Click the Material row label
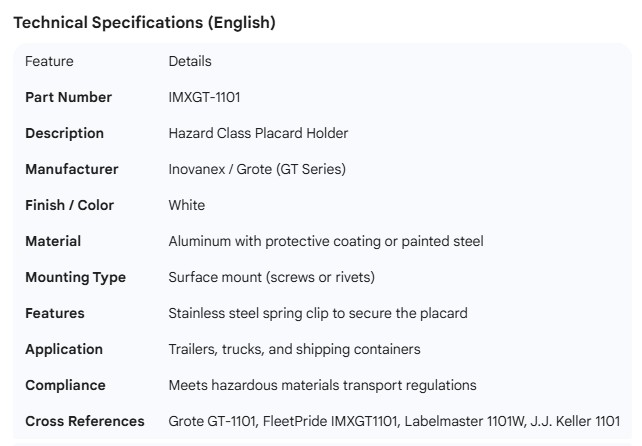 [x=53, y=241]
